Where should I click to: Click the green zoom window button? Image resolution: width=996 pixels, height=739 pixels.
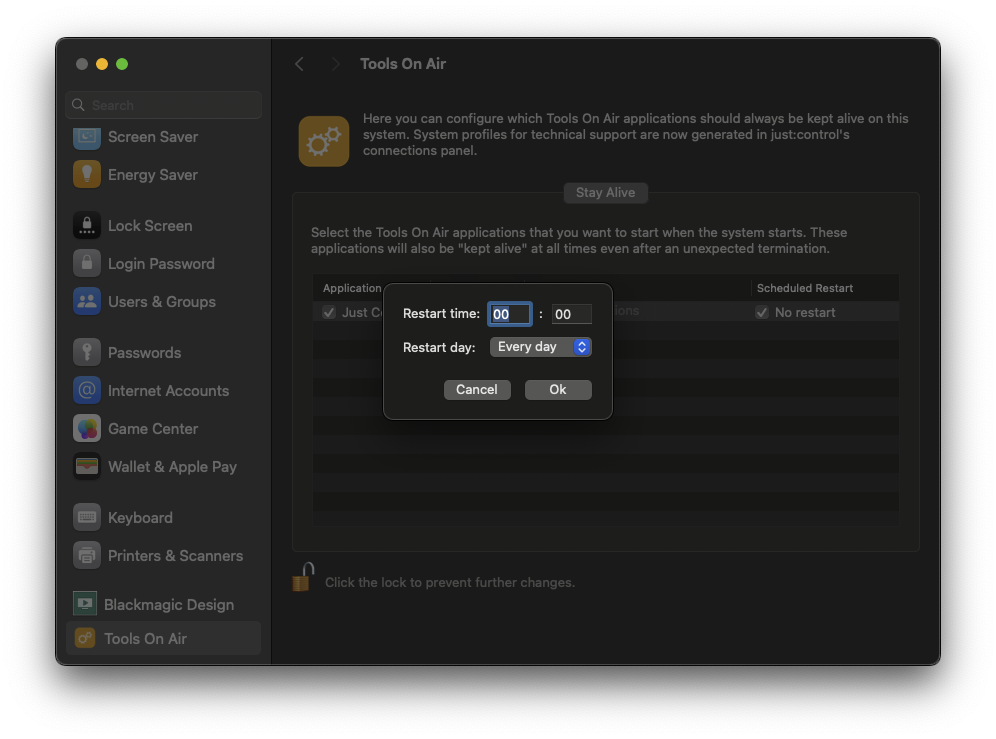click(x=122, y=64)
